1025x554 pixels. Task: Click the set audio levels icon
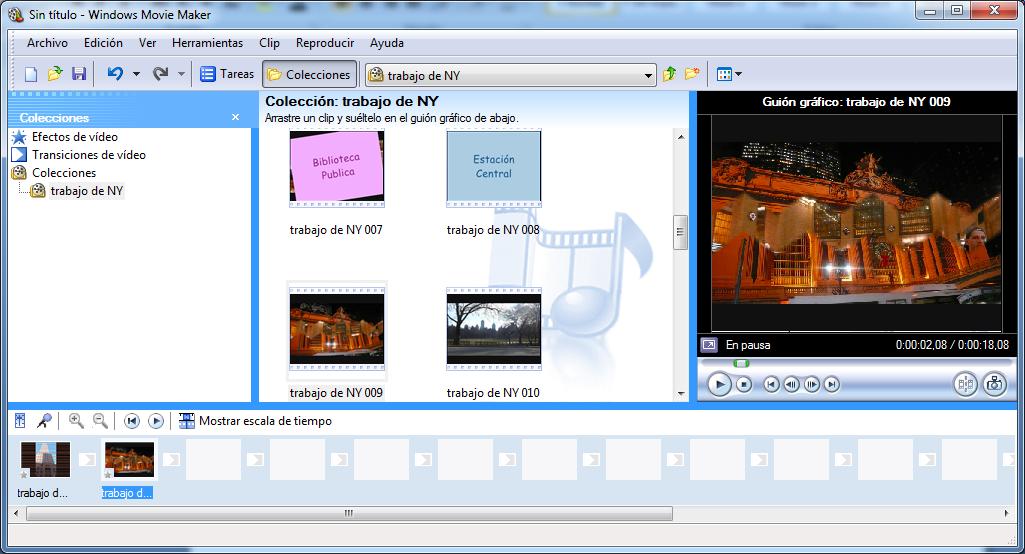point(20,421)
